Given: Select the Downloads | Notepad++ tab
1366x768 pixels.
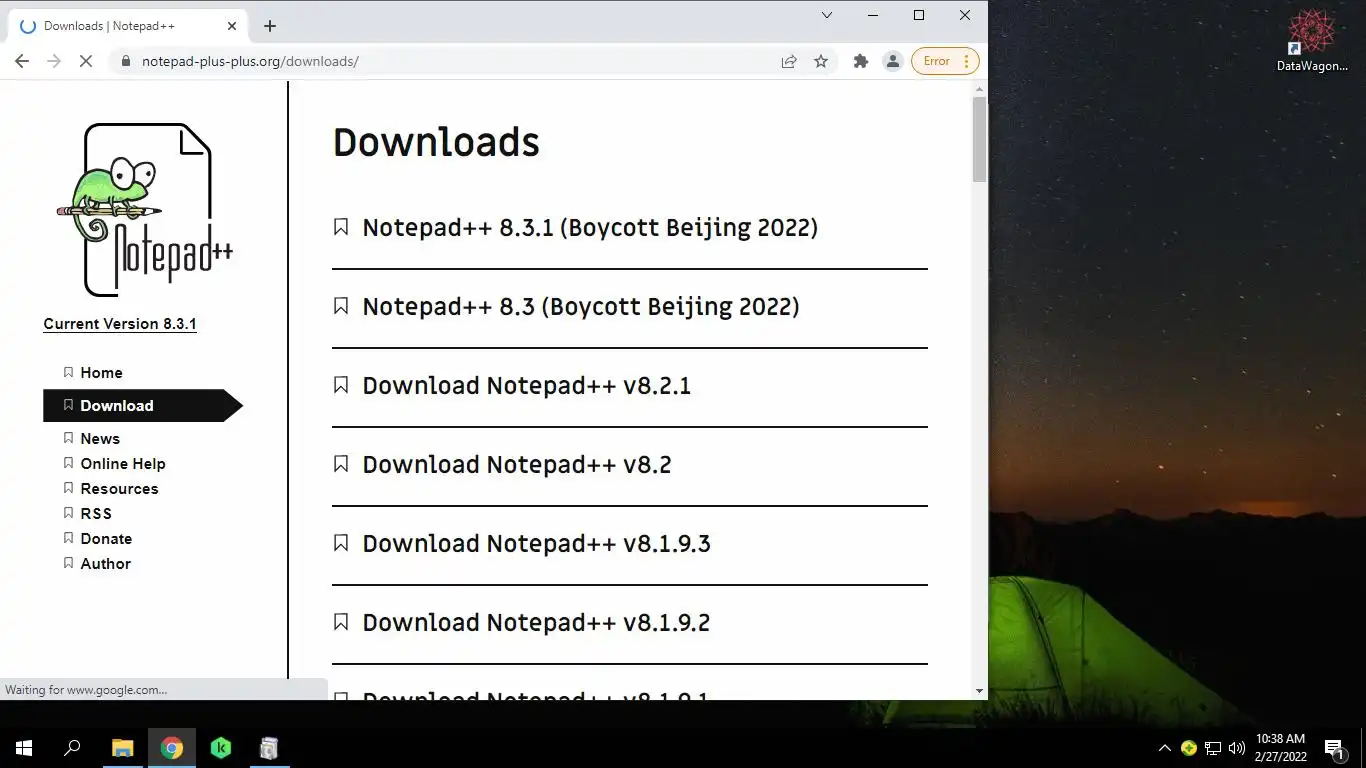Looking at the screenshot, I should coord(128,26).
